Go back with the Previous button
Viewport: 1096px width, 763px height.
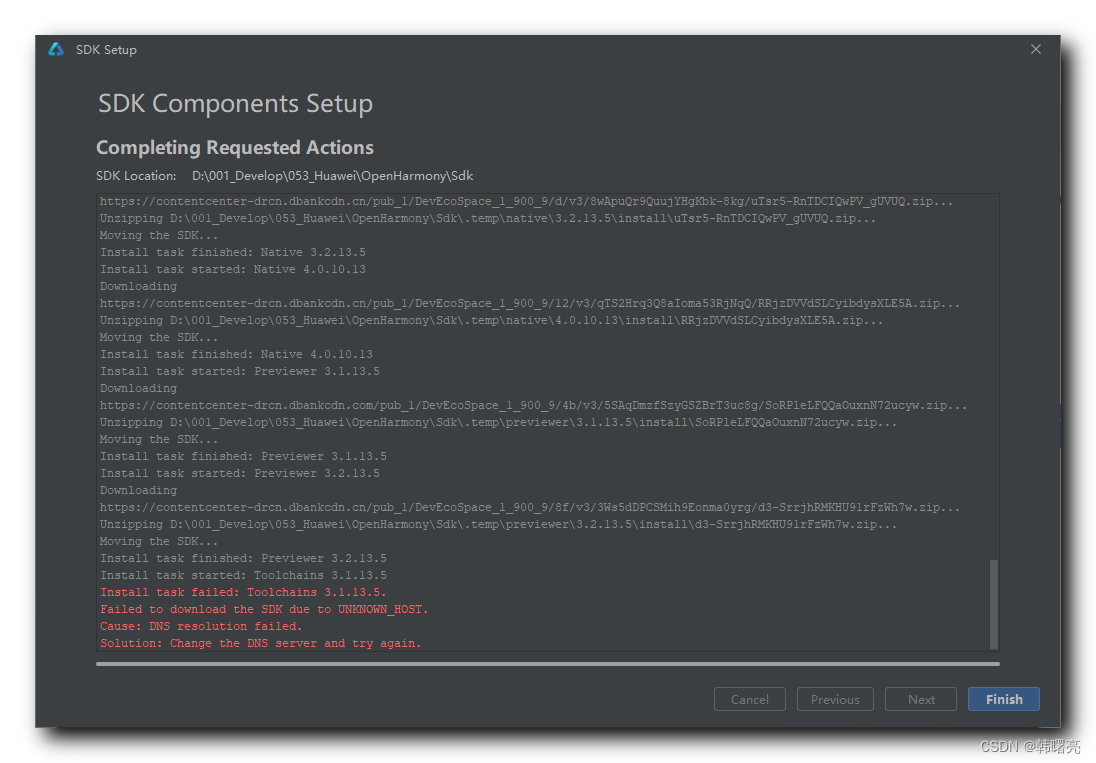835,699
